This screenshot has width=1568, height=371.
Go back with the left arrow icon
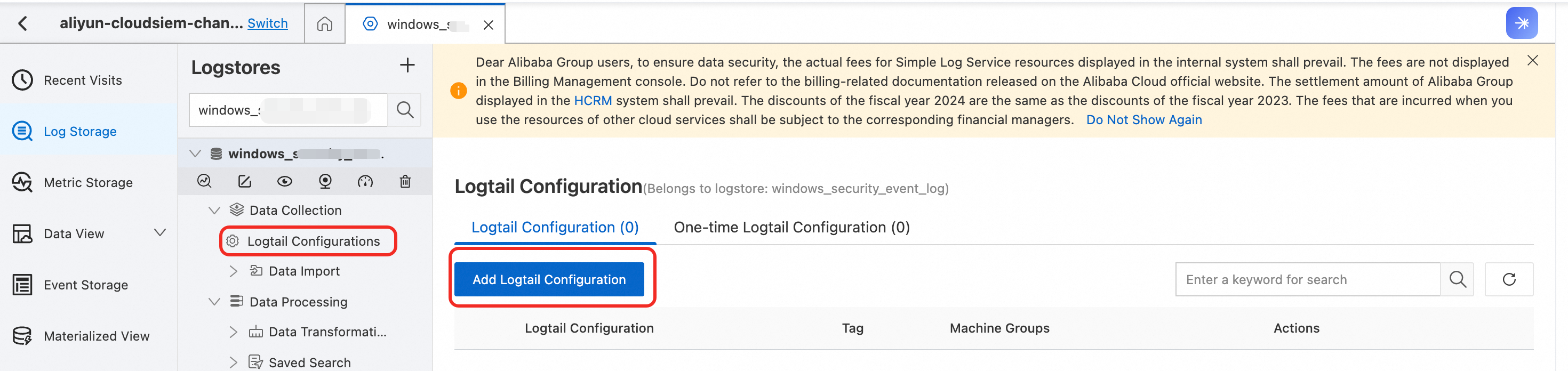23,23
